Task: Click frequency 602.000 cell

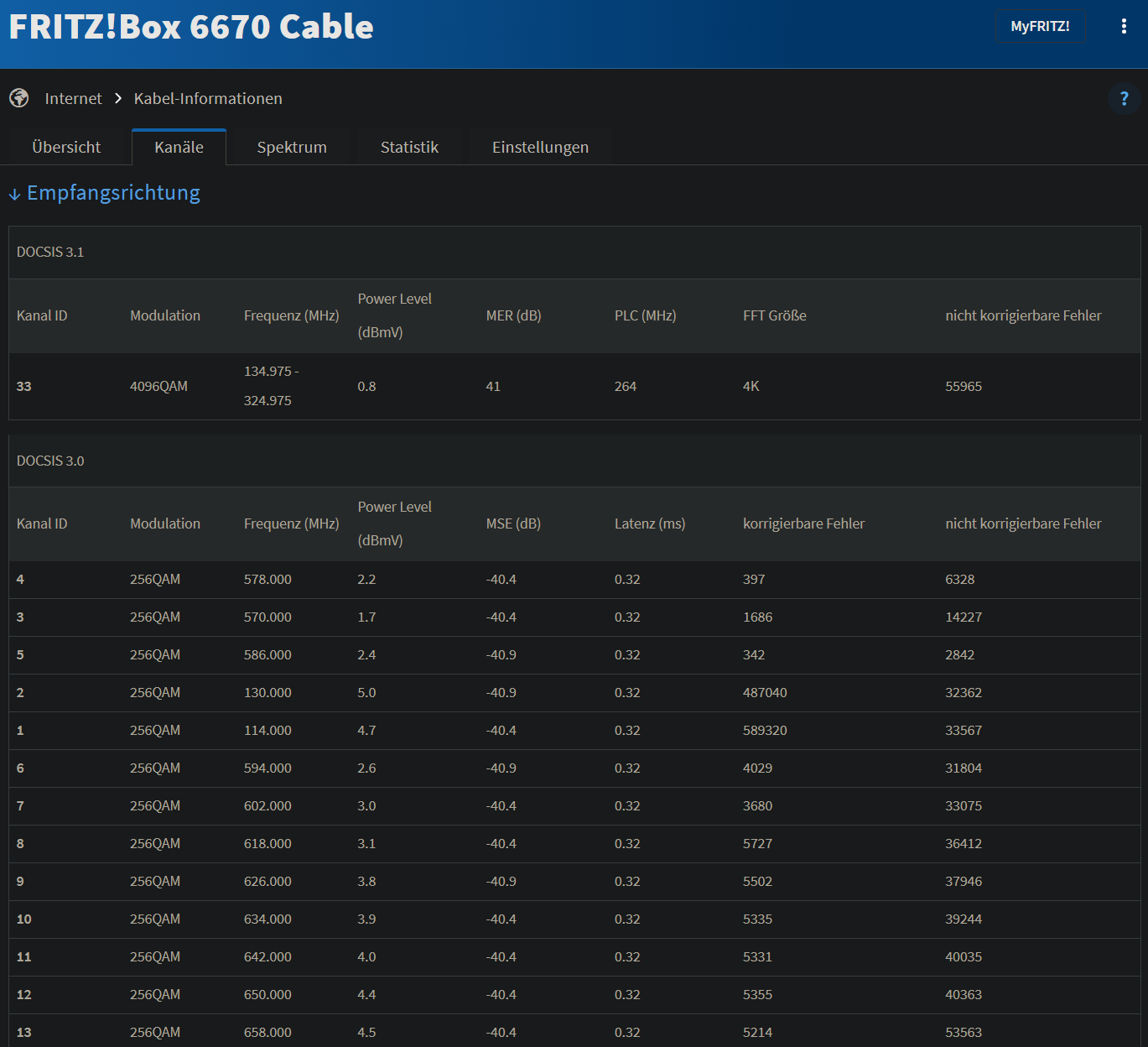Action: point(268,805)
